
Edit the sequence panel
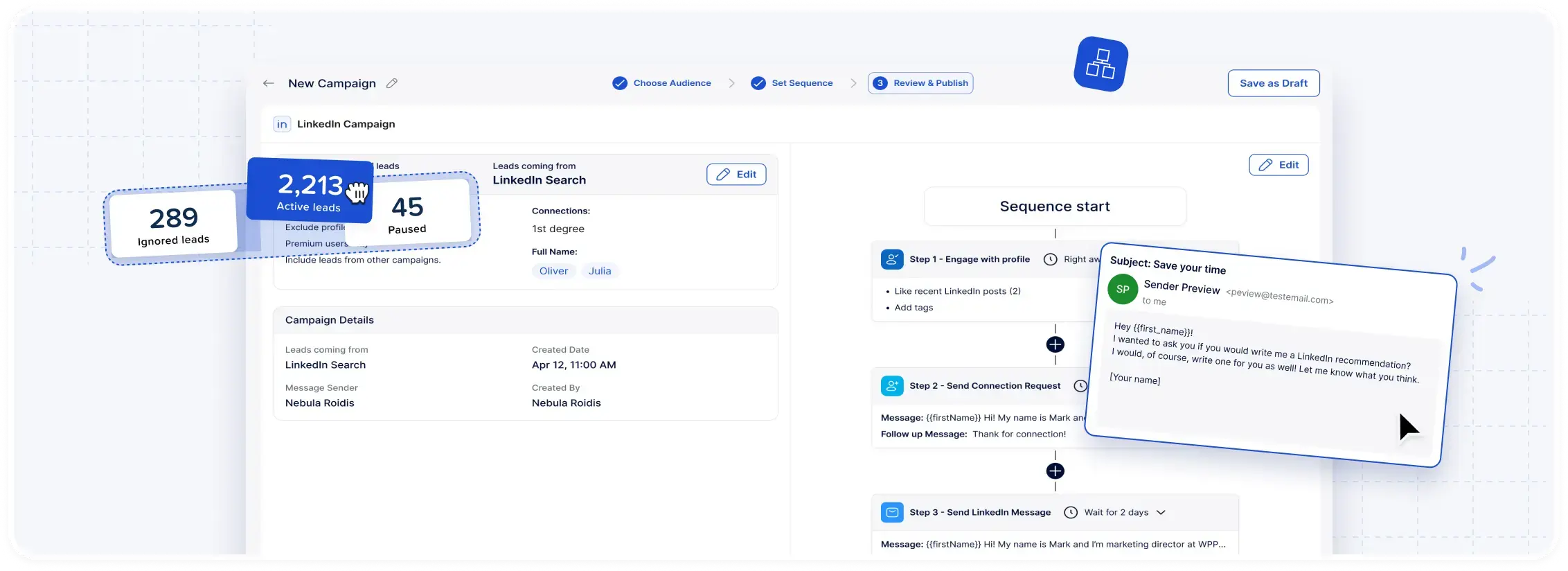1279,165
